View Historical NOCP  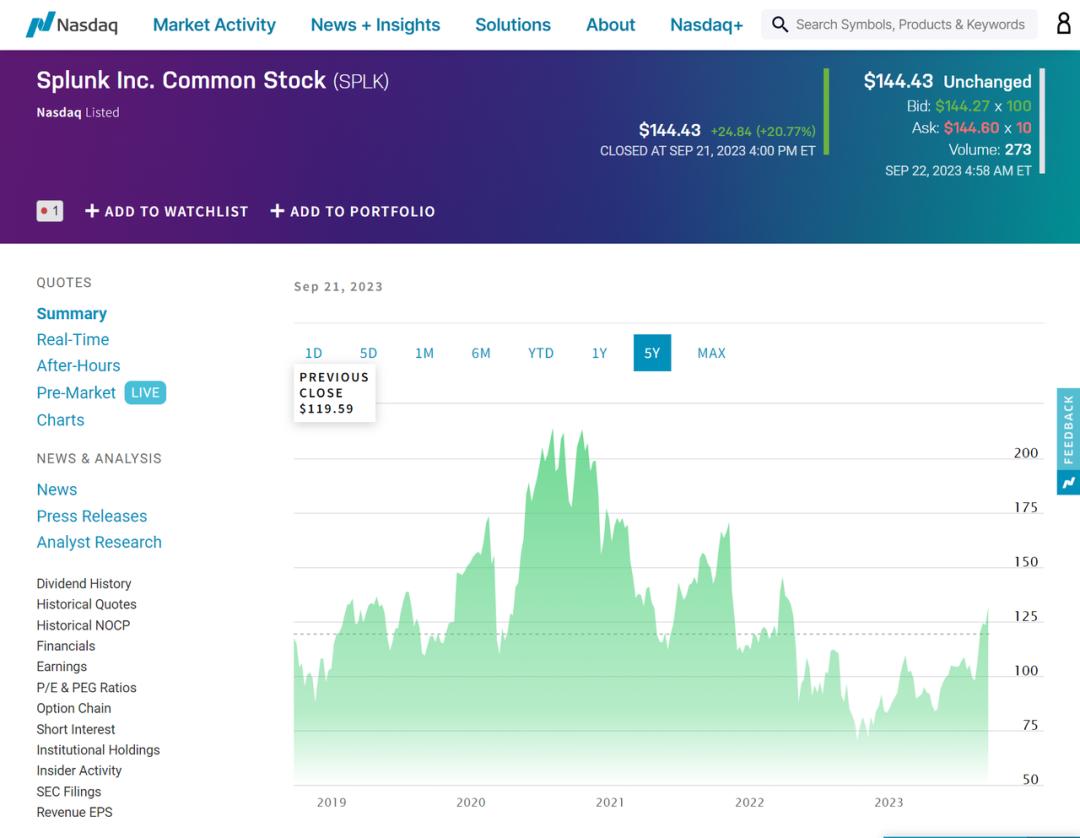pos(83,625)
